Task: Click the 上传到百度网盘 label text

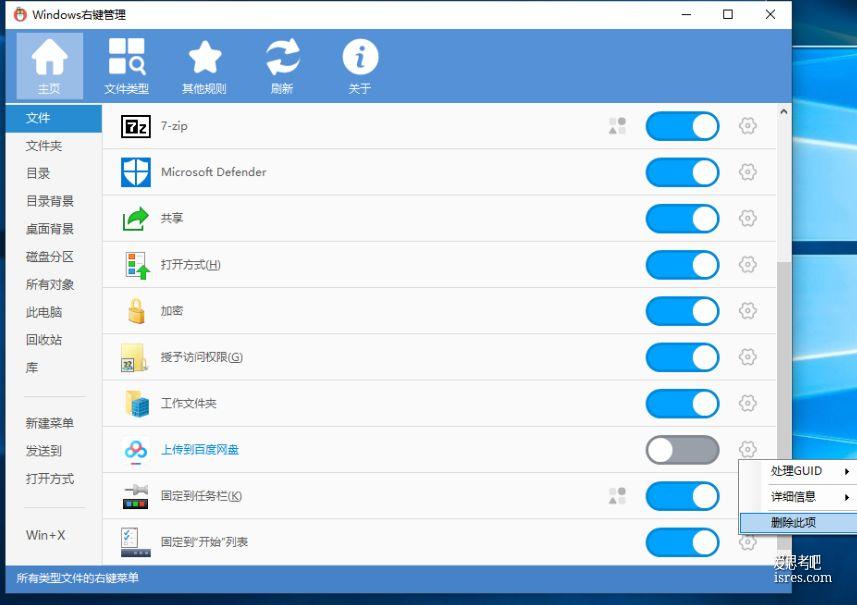Action: click(x=199, y=450)
